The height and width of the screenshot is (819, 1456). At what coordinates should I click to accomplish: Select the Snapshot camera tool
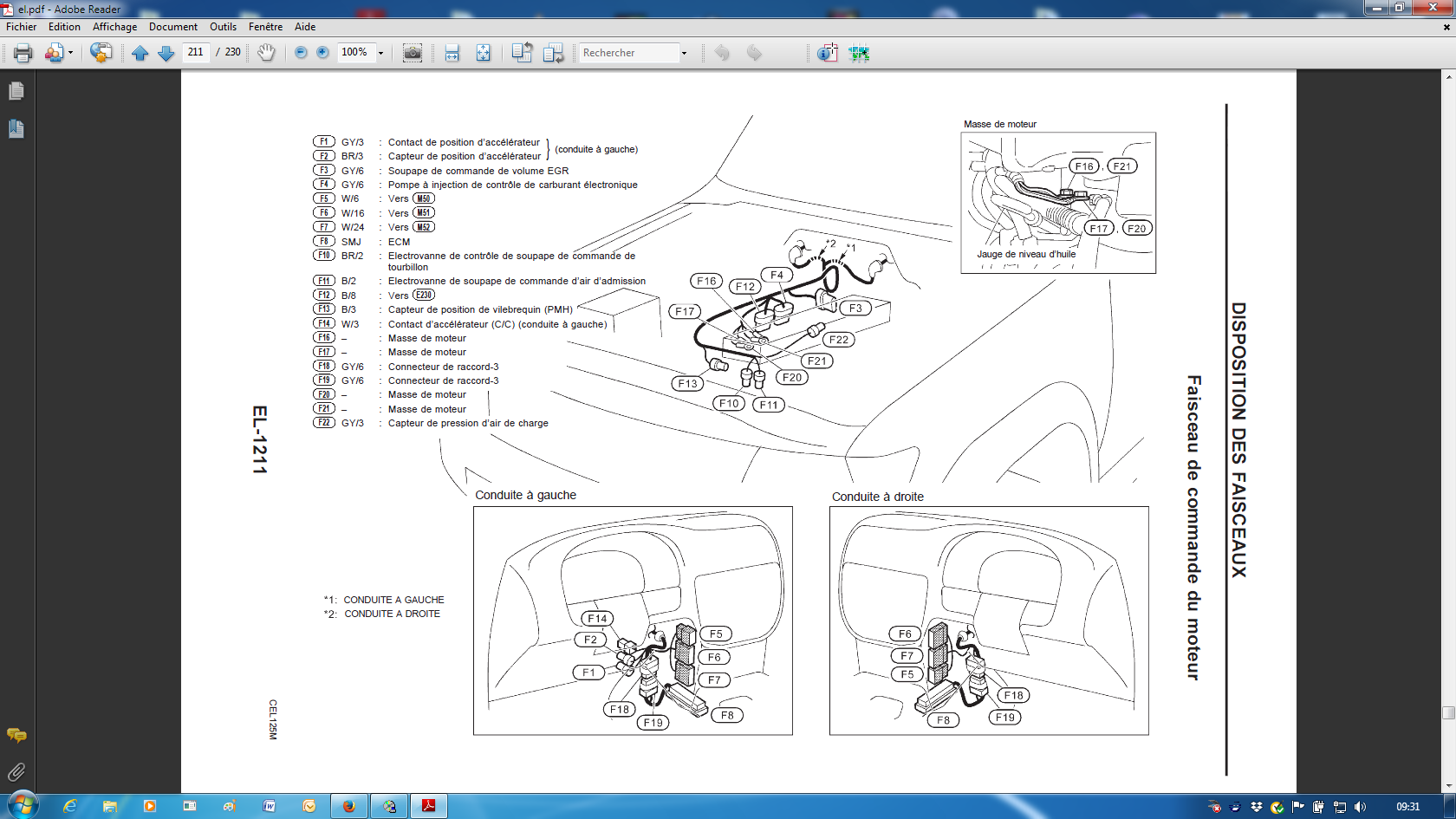click(x=413, y=53)
